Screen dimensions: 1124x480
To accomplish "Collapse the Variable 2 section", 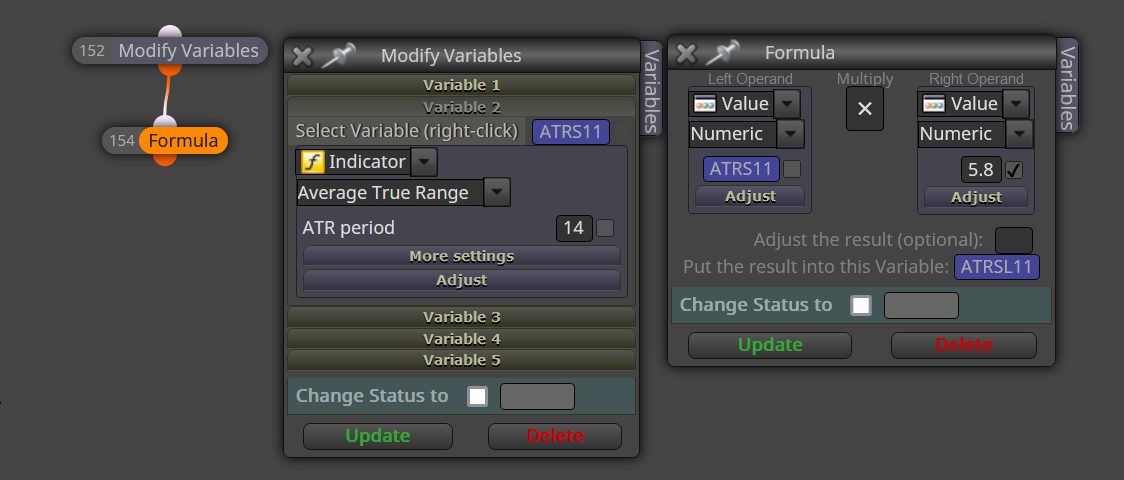I will point(462,107).
